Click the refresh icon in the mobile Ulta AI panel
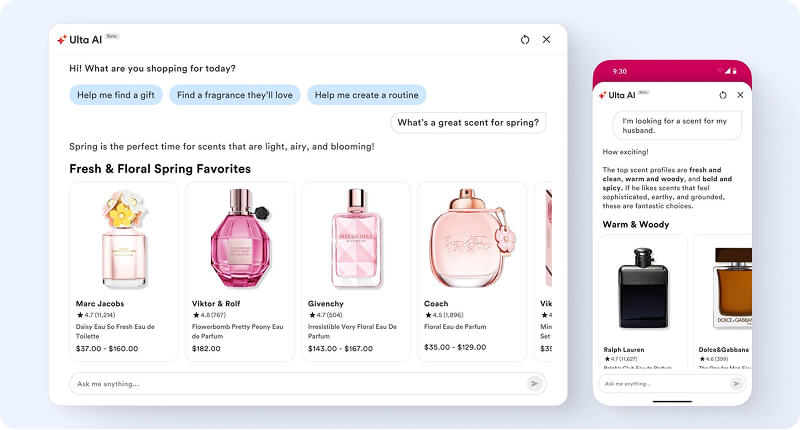 pyautogui.click(x=723, y=95)
